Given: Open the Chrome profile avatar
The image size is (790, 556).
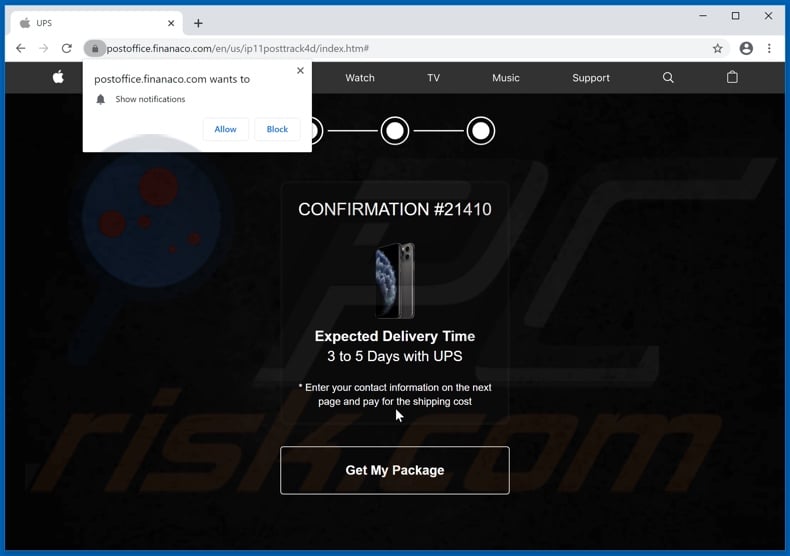Looking at the screenshot, I should (746, 48).
